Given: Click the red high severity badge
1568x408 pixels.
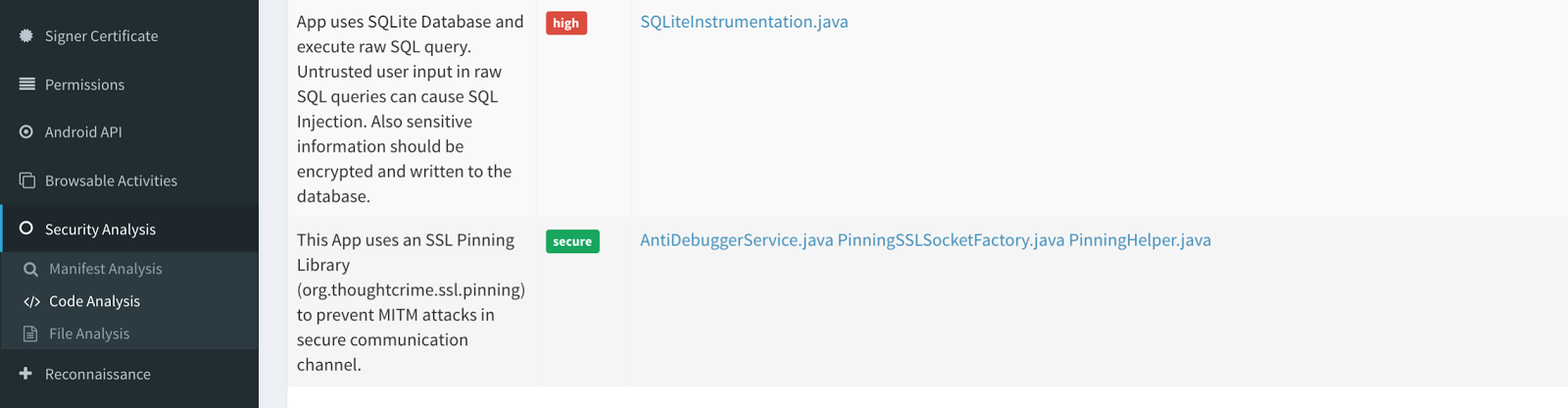Looking at the screenshot, I should click(x=565, y=24).
